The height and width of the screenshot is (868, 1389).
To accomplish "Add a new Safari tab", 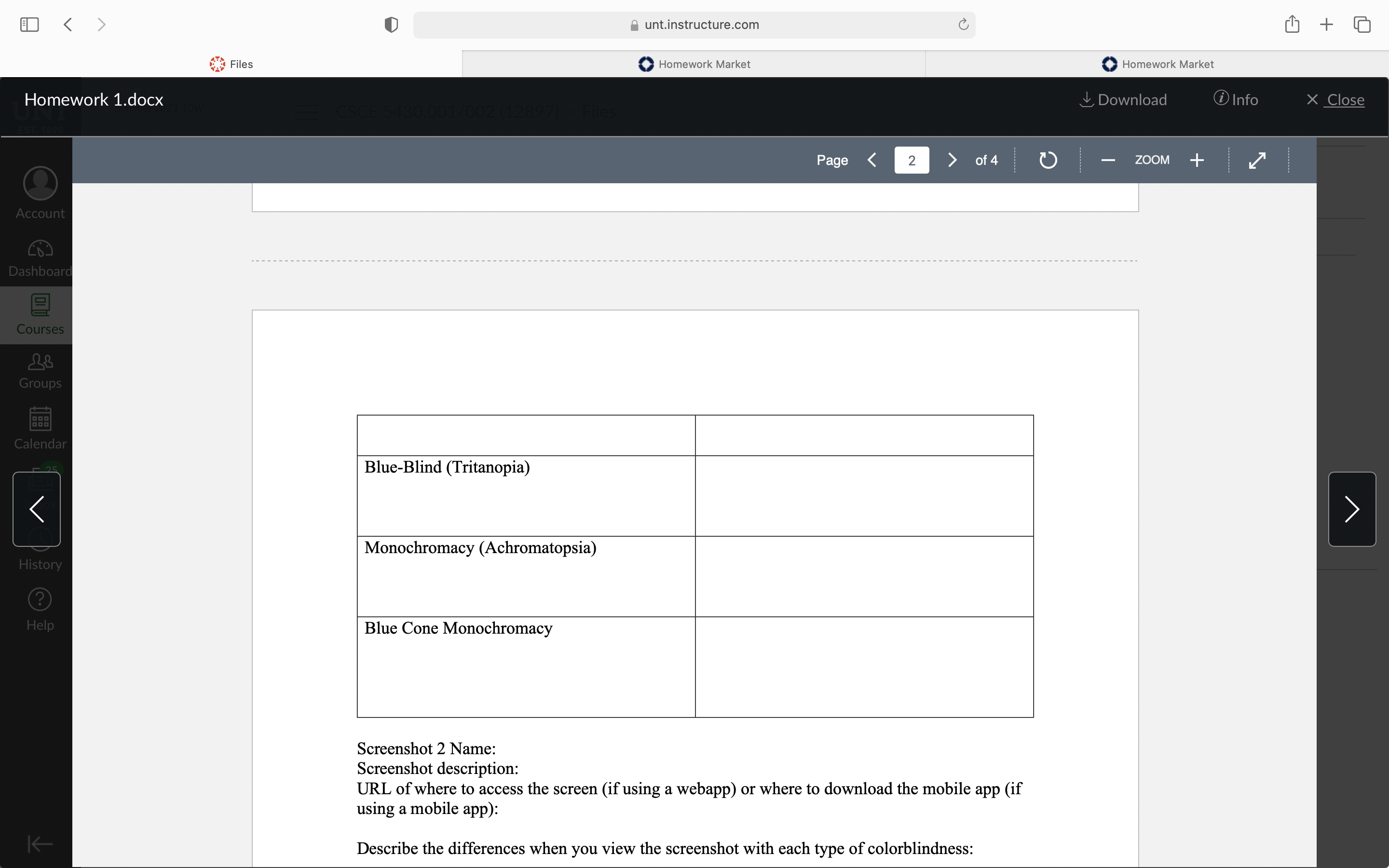I will pyautogui.click(x=1326, y=25).
